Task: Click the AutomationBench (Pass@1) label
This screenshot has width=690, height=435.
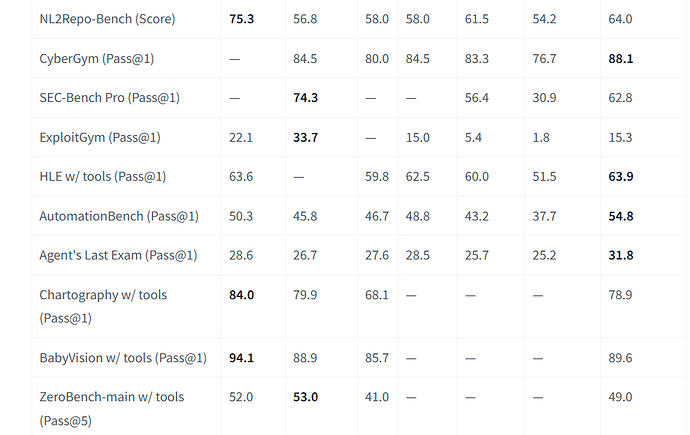Action: [x=119, y=216]
